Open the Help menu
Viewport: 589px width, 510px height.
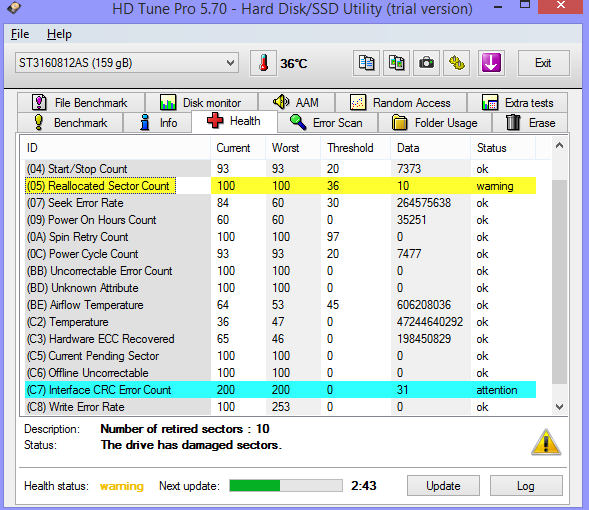pyautogui.click(x=59, y=34)
